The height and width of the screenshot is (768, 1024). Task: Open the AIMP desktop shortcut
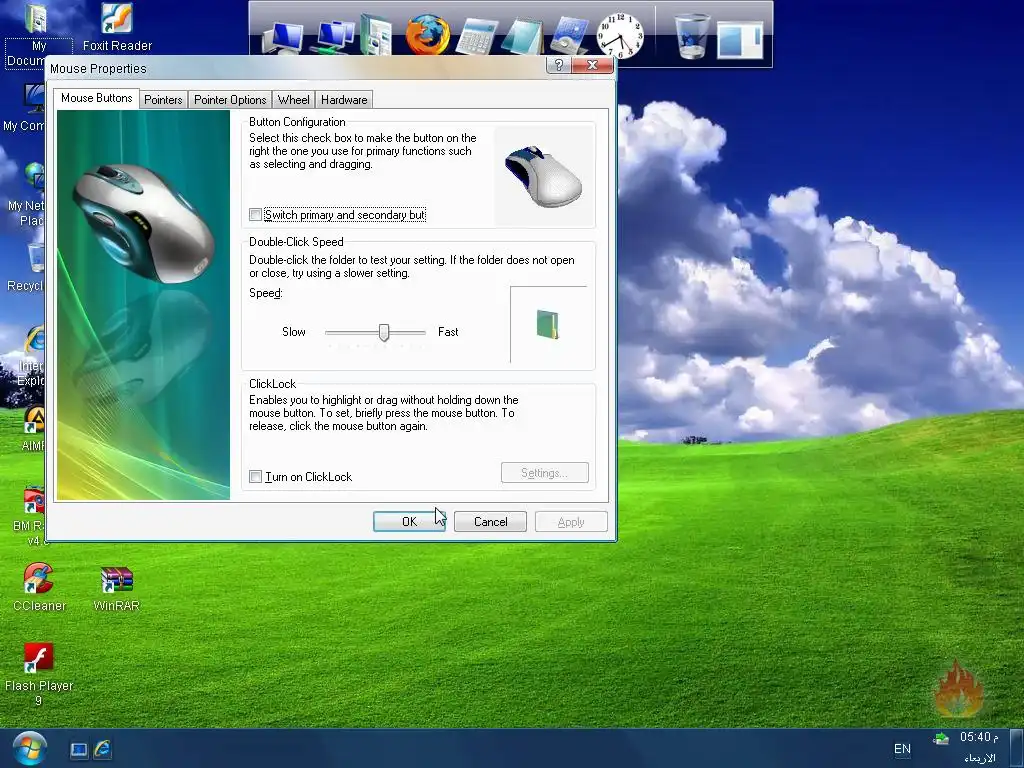[33, 428]
